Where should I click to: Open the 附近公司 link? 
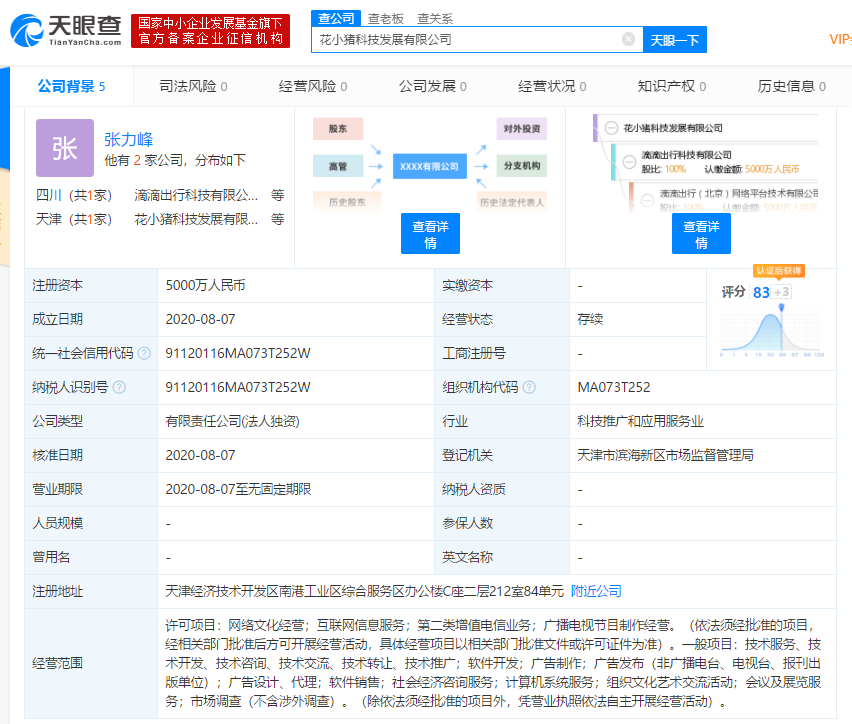coord(596,591)
